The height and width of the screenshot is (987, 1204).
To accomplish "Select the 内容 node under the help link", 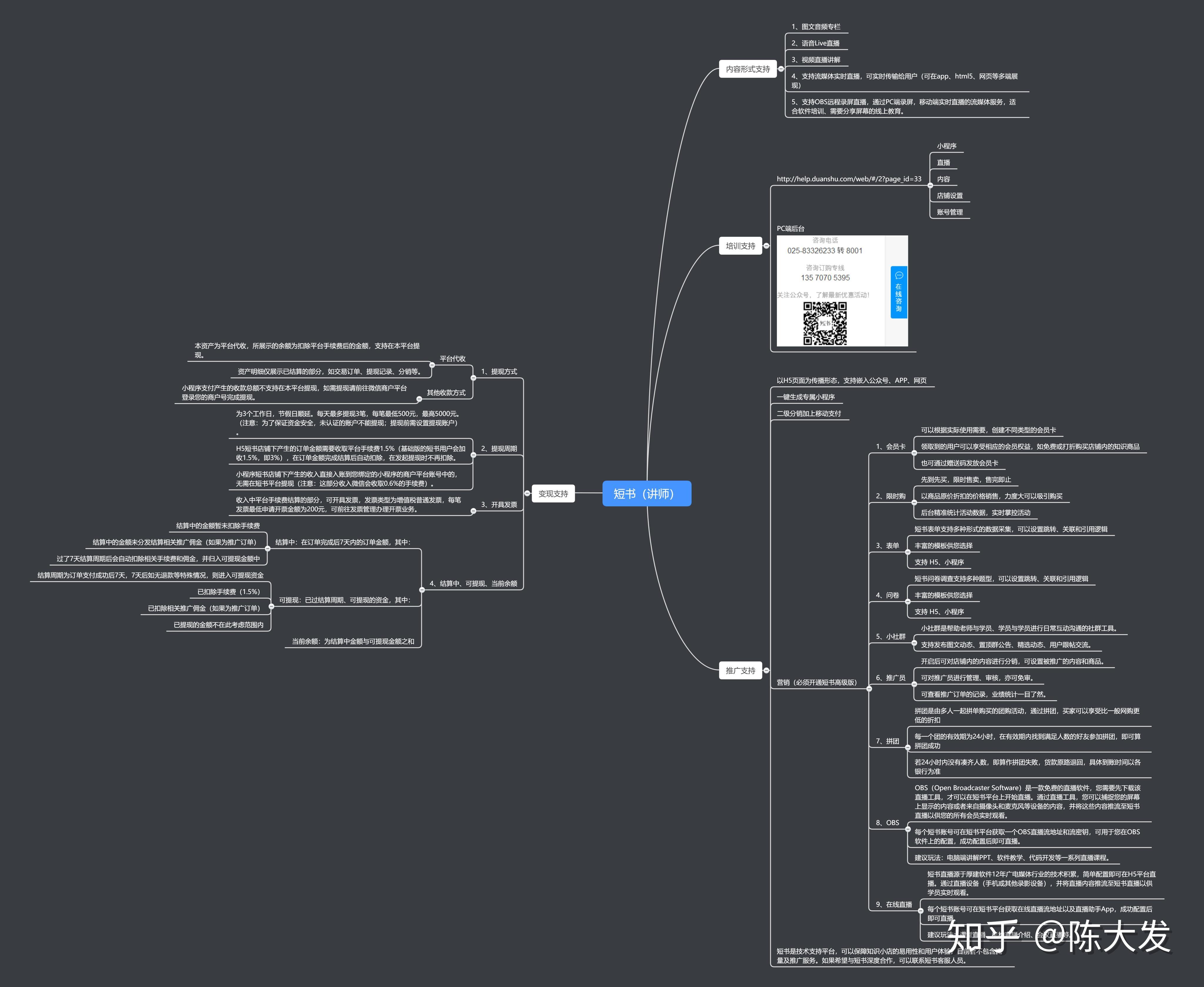I will click(x=943, y=179).
